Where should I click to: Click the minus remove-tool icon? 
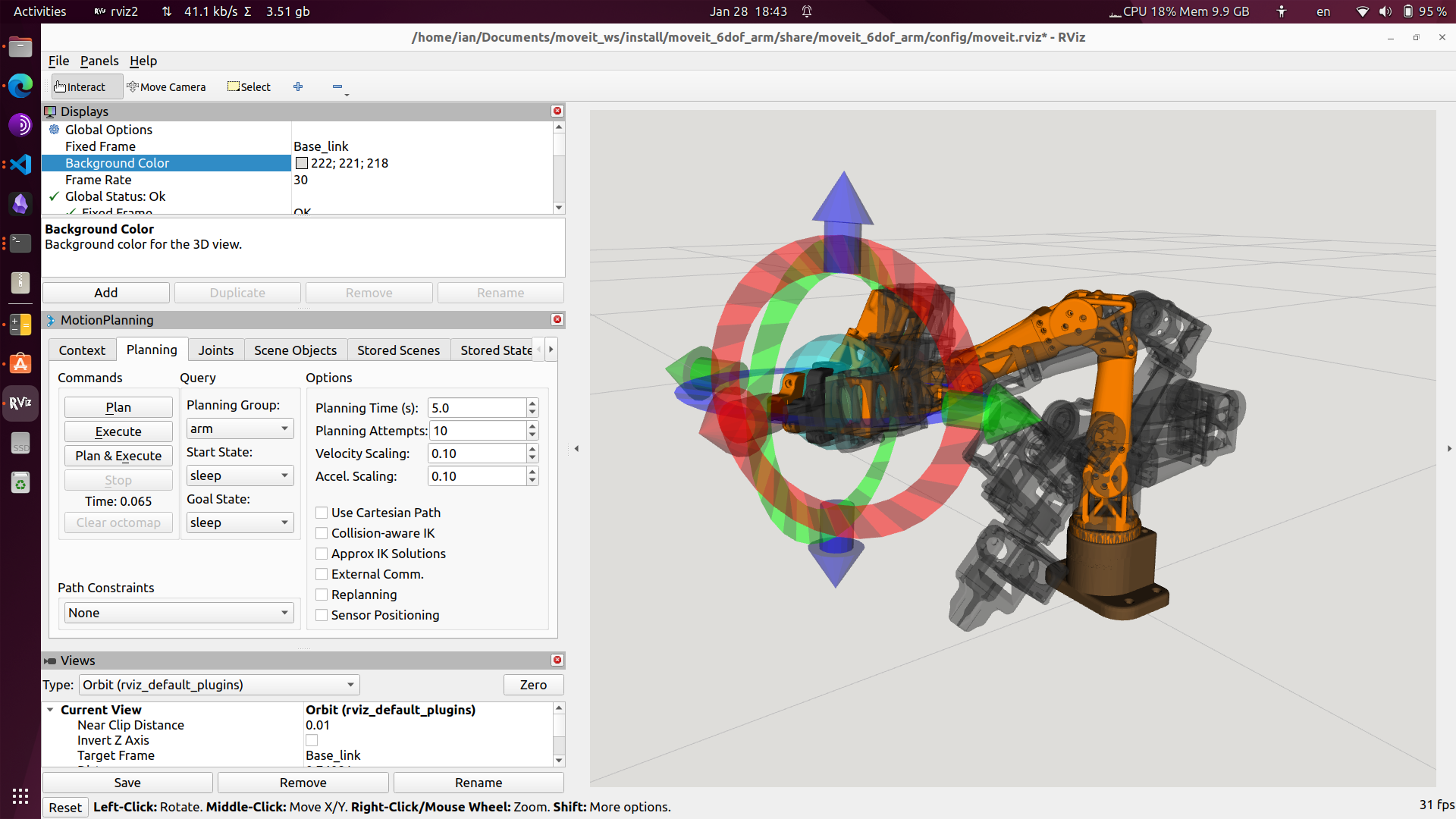pos(337,86)
